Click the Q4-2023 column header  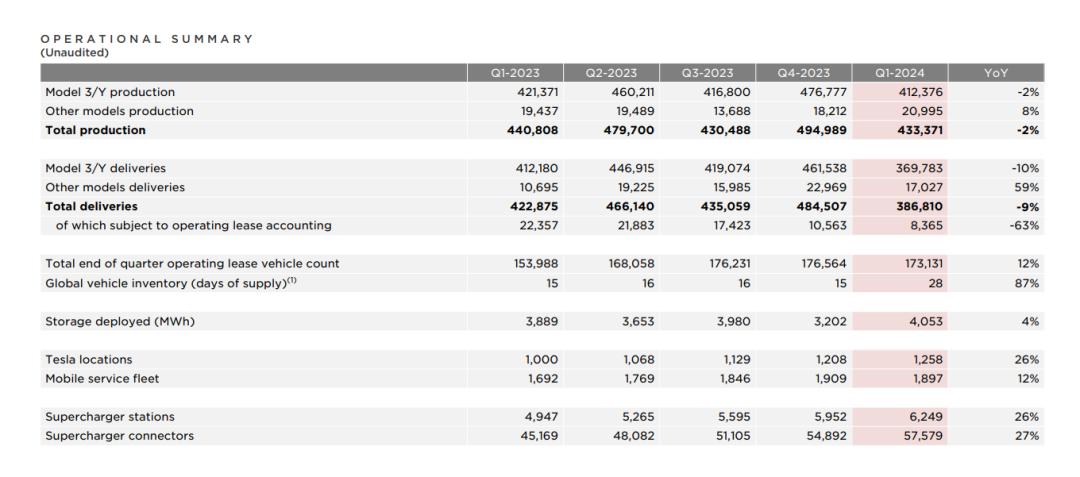tap(804, 73)
